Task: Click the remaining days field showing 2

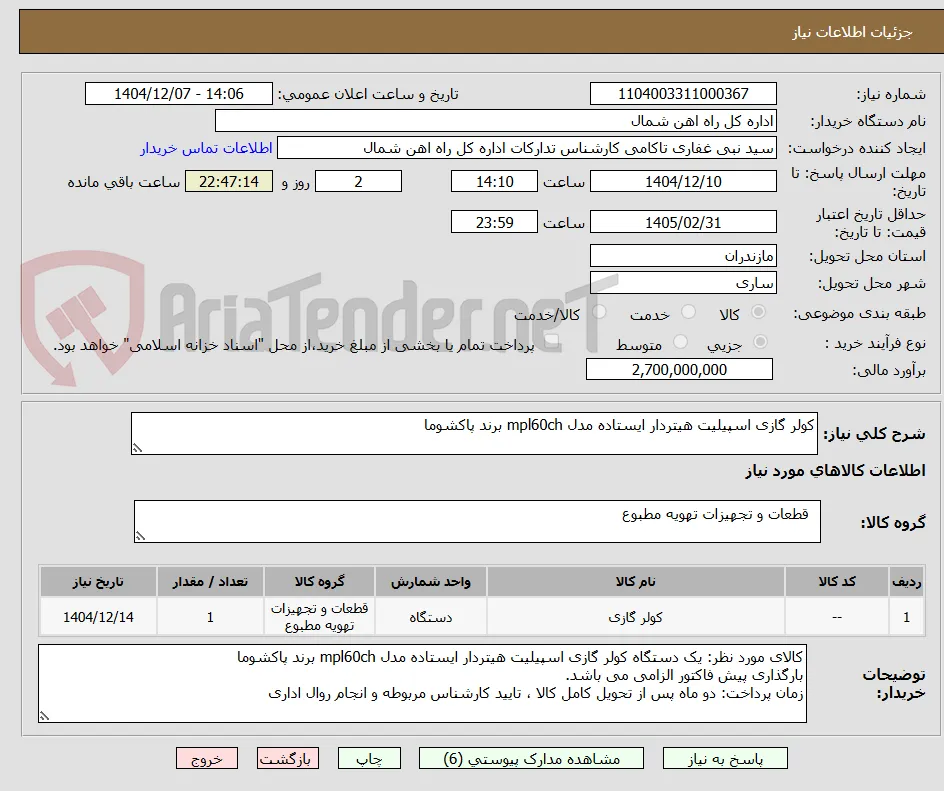Action: point(358,181)
